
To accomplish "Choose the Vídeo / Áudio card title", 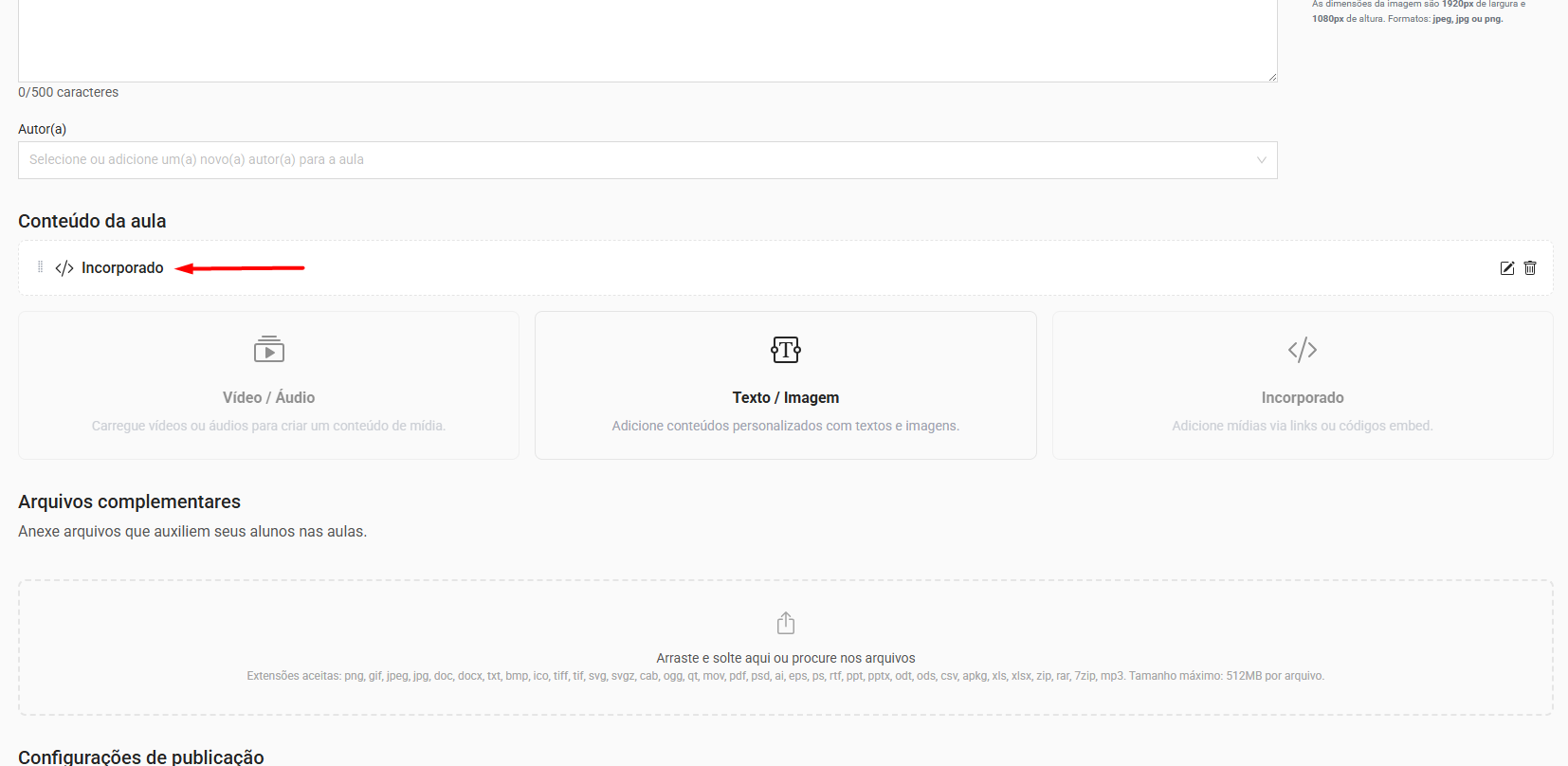I will (268, 397).
